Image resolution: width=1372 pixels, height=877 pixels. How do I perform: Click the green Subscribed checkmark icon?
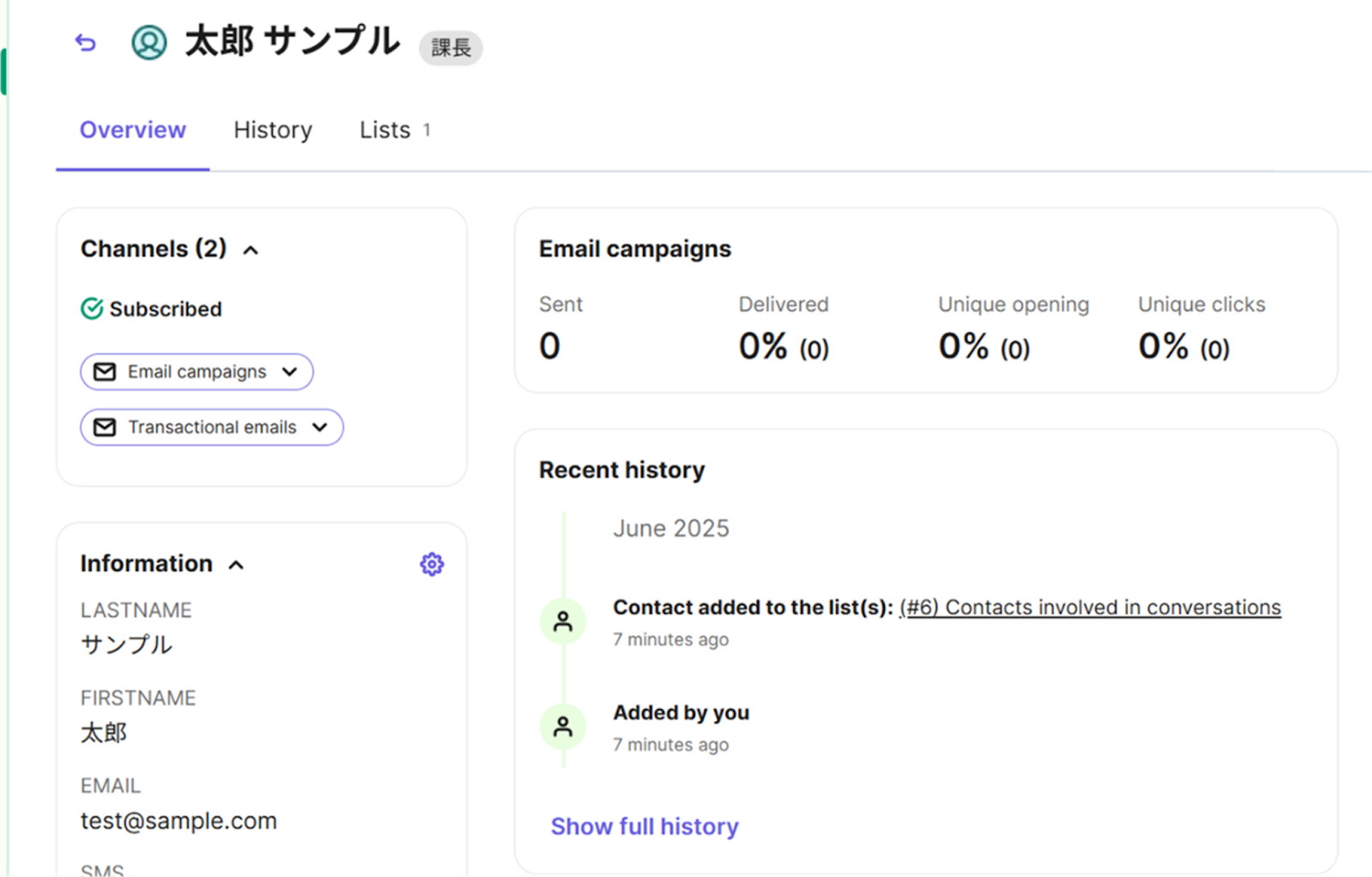coord(92,309)
